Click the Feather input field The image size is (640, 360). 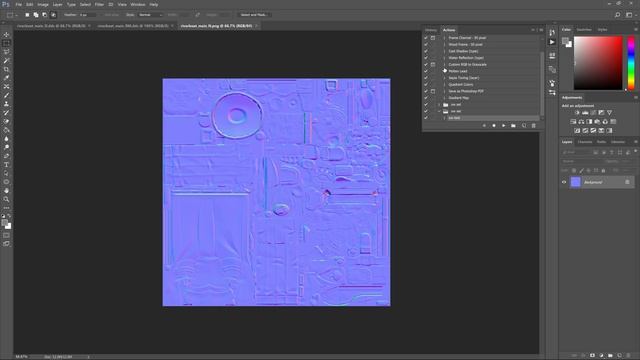pos(87,15)
